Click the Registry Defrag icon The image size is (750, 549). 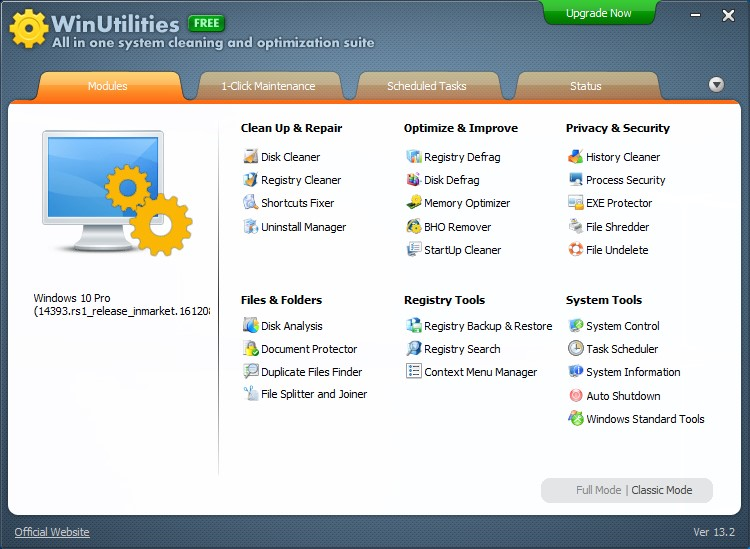coord(414,156)
